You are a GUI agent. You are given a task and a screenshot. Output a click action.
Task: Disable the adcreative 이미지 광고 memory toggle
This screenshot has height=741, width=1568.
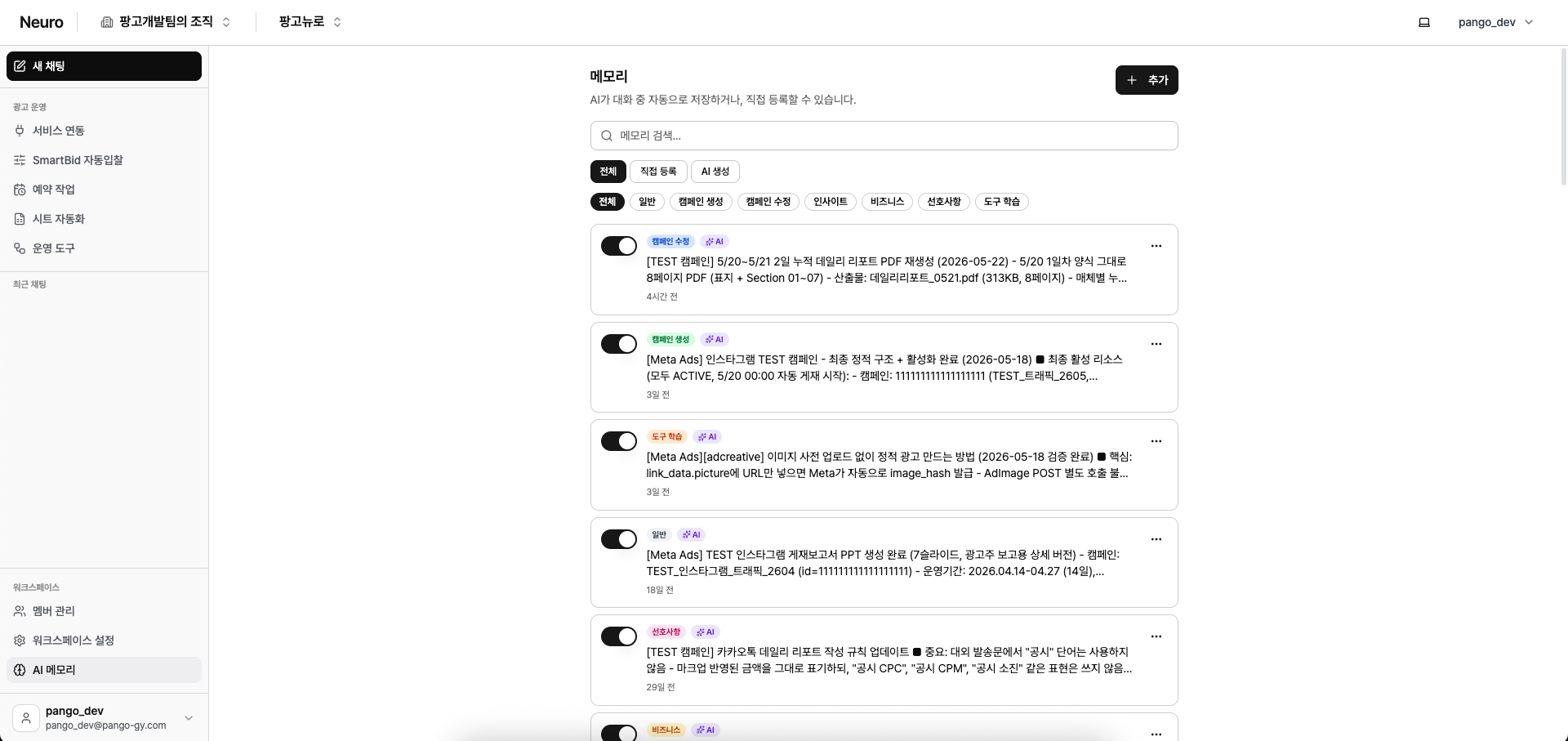619,441
